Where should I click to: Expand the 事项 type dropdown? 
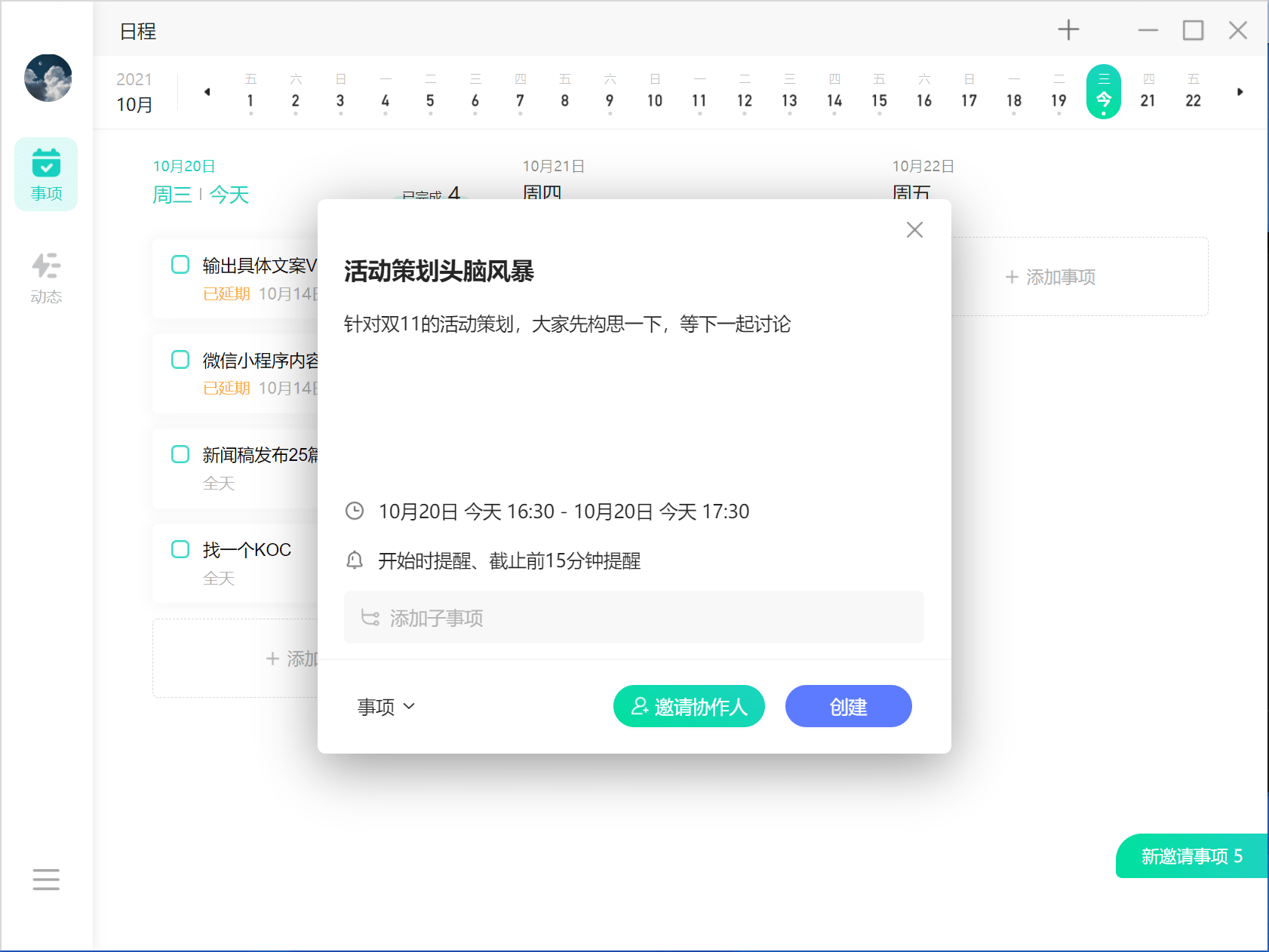[386, 707]
